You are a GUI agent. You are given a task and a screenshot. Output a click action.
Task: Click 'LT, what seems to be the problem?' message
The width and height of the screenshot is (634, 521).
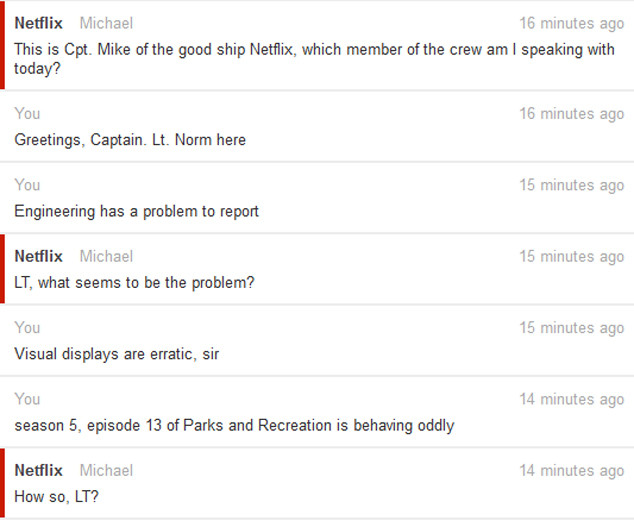134,283
